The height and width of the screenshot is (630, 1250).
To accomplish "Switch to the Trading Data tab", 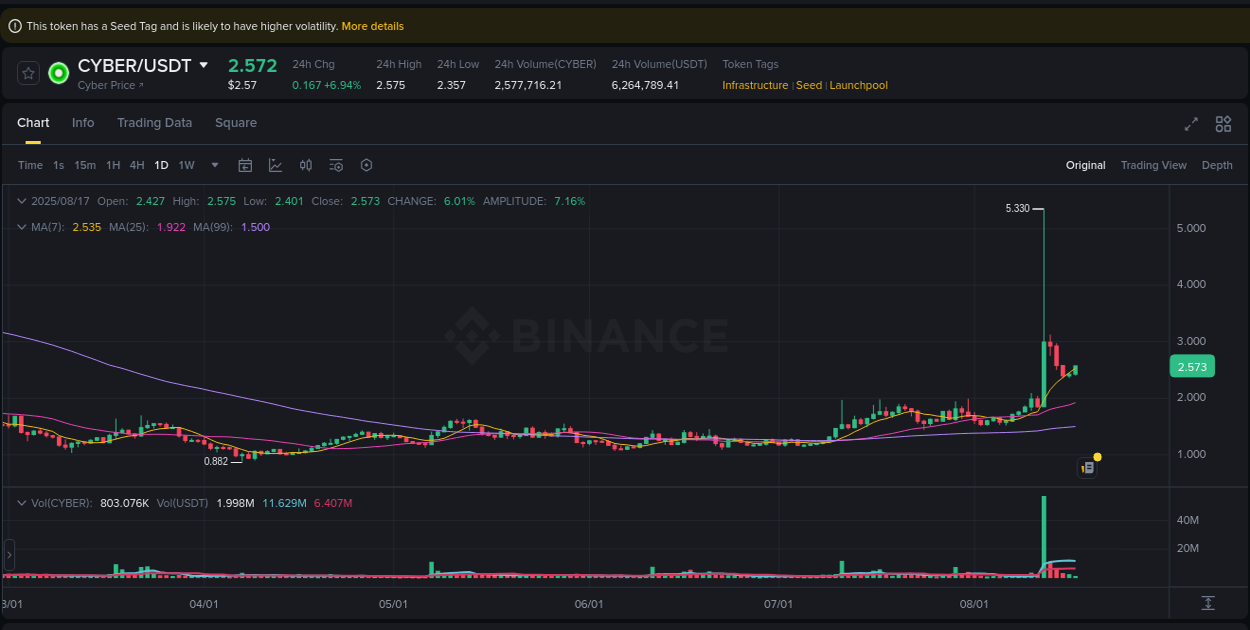I will click(x=155, y=123).
